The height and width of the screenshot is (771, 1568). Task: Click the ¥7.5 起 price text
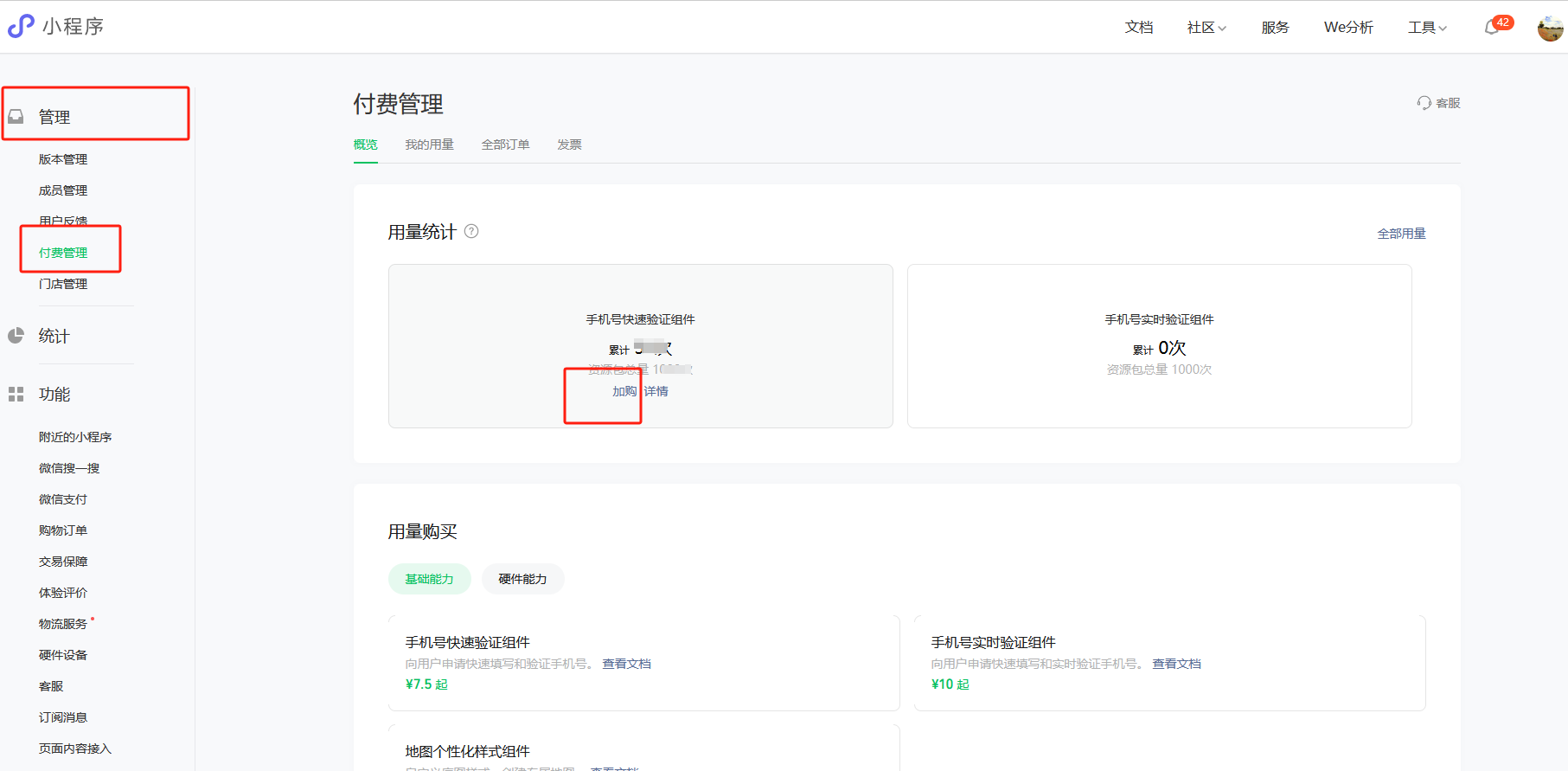click(x=426, y=684)
